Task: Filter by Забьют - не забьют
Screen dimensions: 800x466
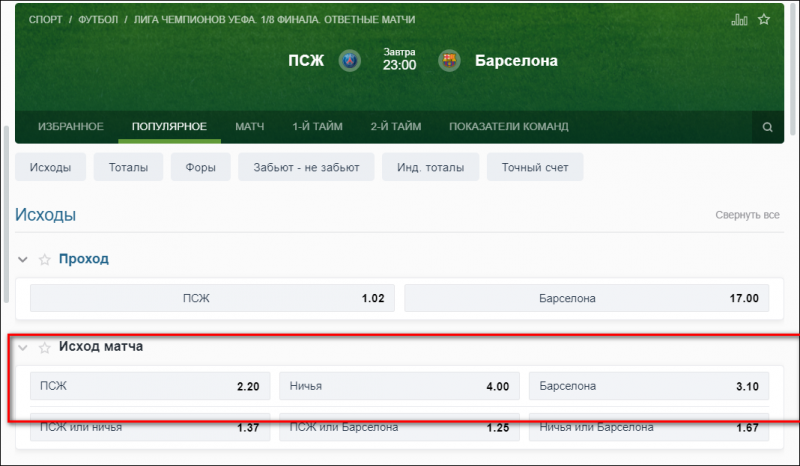Action: (x=306, y=167)
